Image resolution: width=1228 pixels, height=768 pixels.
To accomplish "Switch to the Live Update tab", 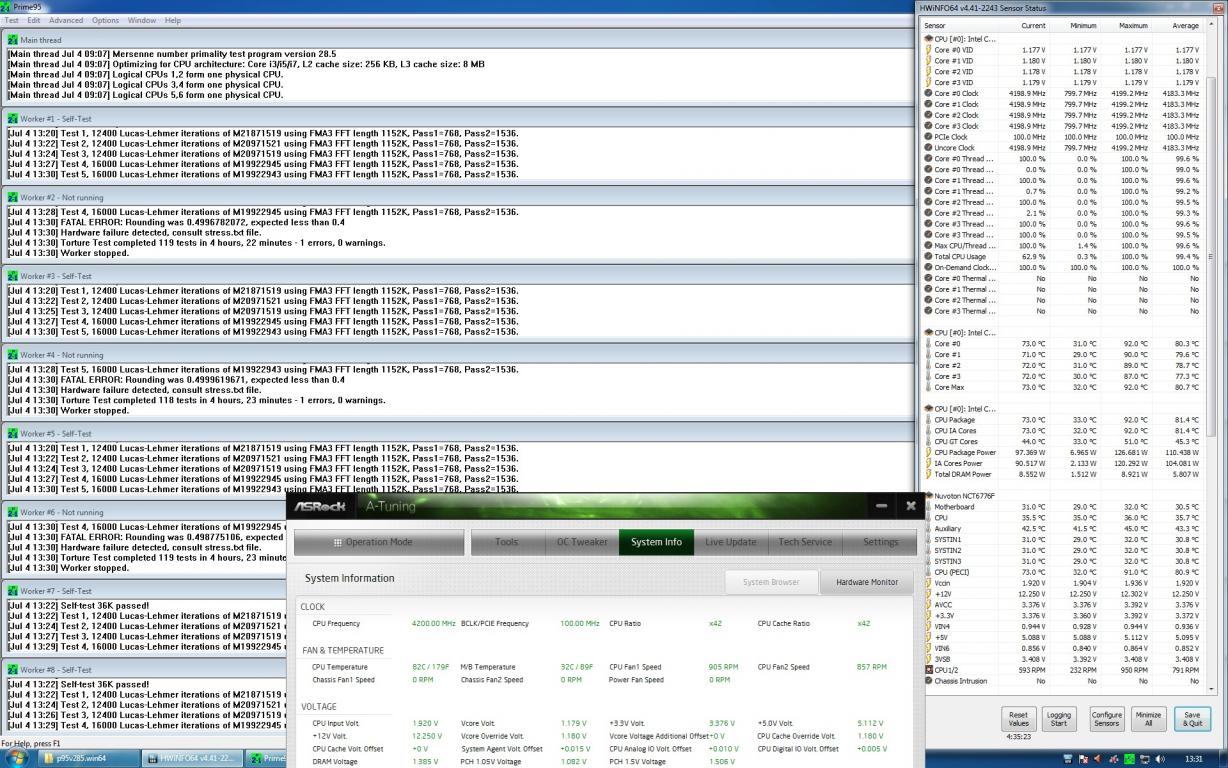I will (731, 542).
